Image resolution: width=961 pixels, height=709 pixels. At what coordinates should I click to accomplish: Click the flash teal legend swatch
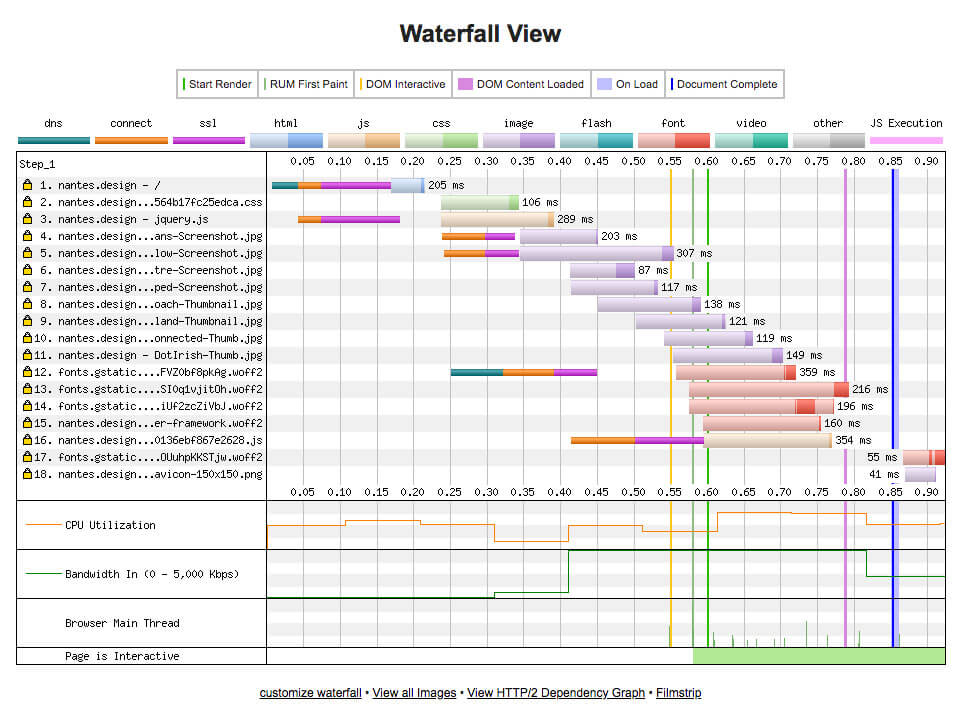(596, 140)
